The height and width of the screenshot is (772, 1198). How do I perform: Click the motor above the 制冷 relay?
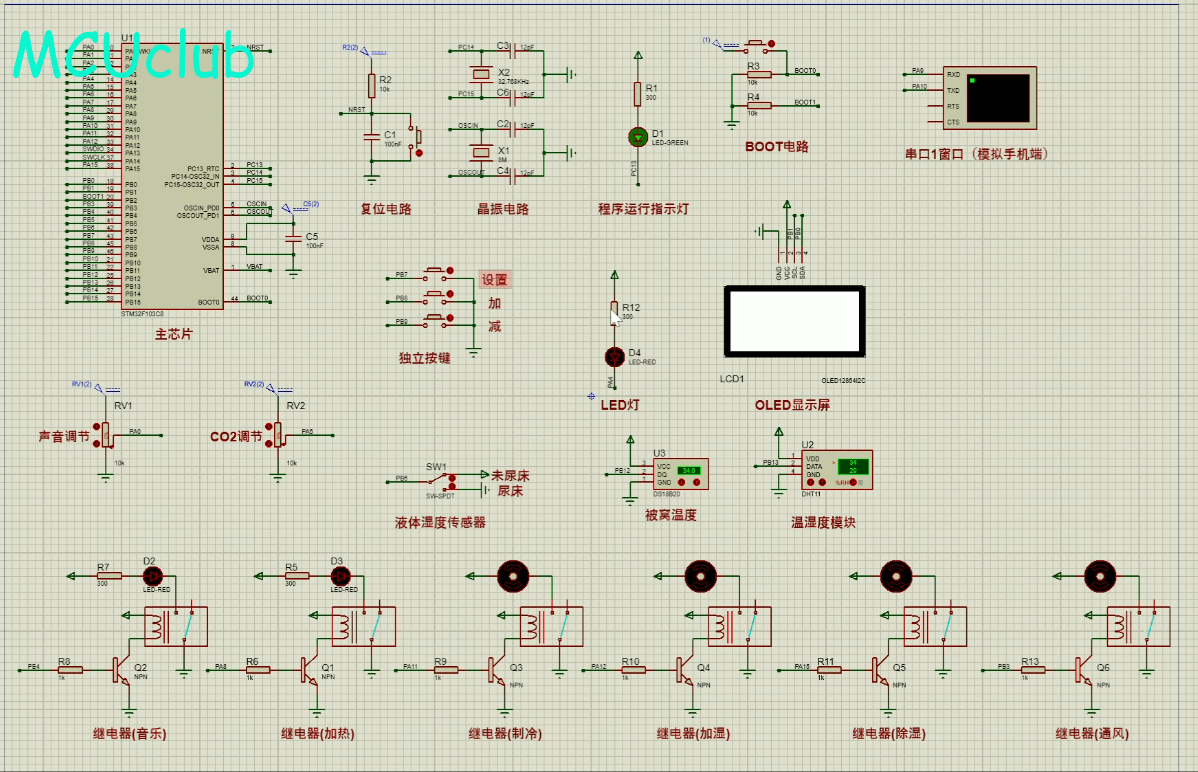513,575
